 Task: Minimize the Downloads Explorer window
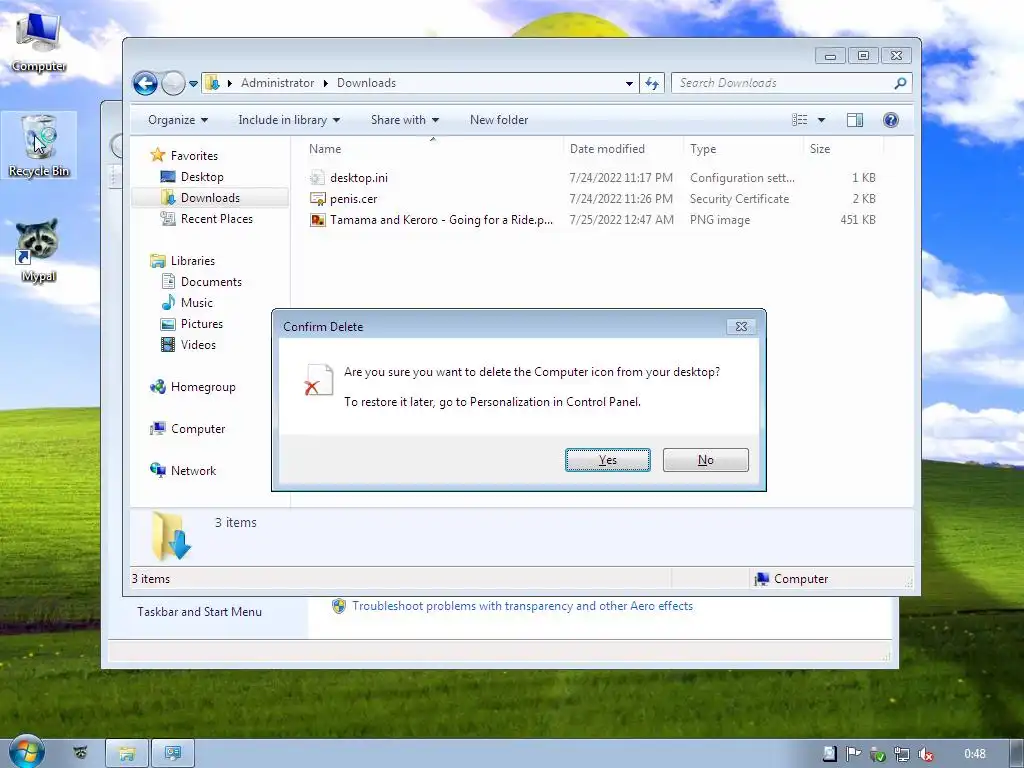830,56
